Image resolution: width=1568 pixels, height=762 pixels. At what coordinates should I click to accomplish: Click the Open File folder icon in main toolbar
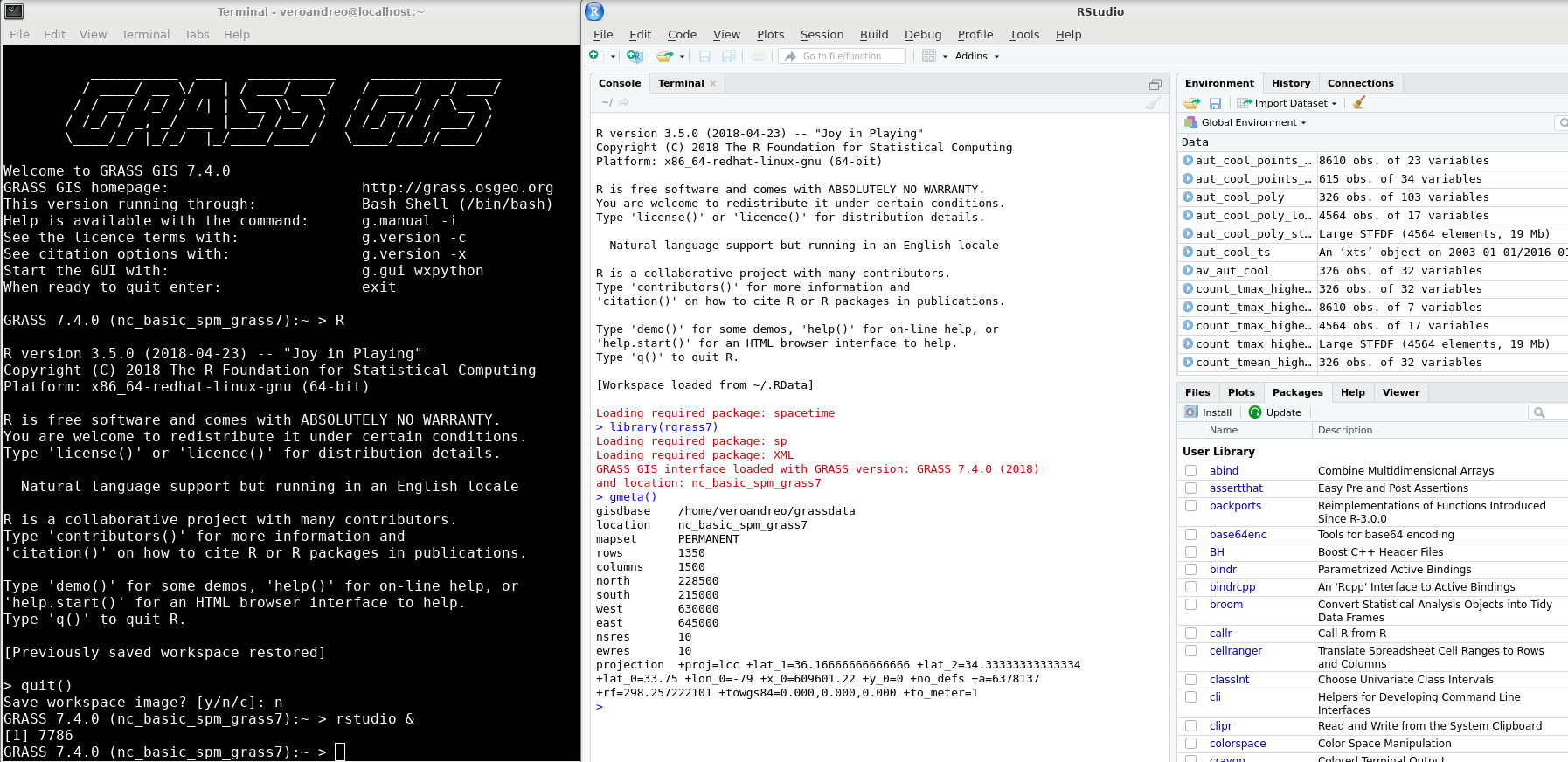coord(664,56)
